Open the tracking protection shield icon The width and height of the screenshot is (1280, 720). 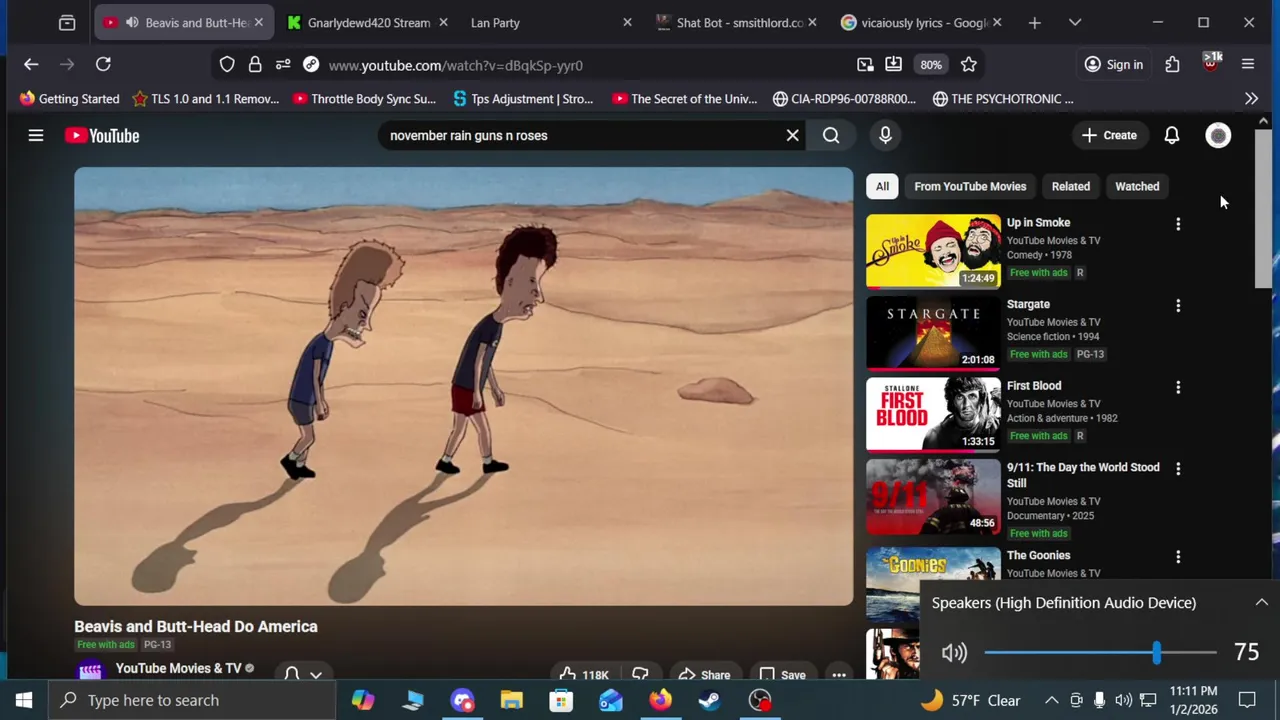click(x=227, y=64)
